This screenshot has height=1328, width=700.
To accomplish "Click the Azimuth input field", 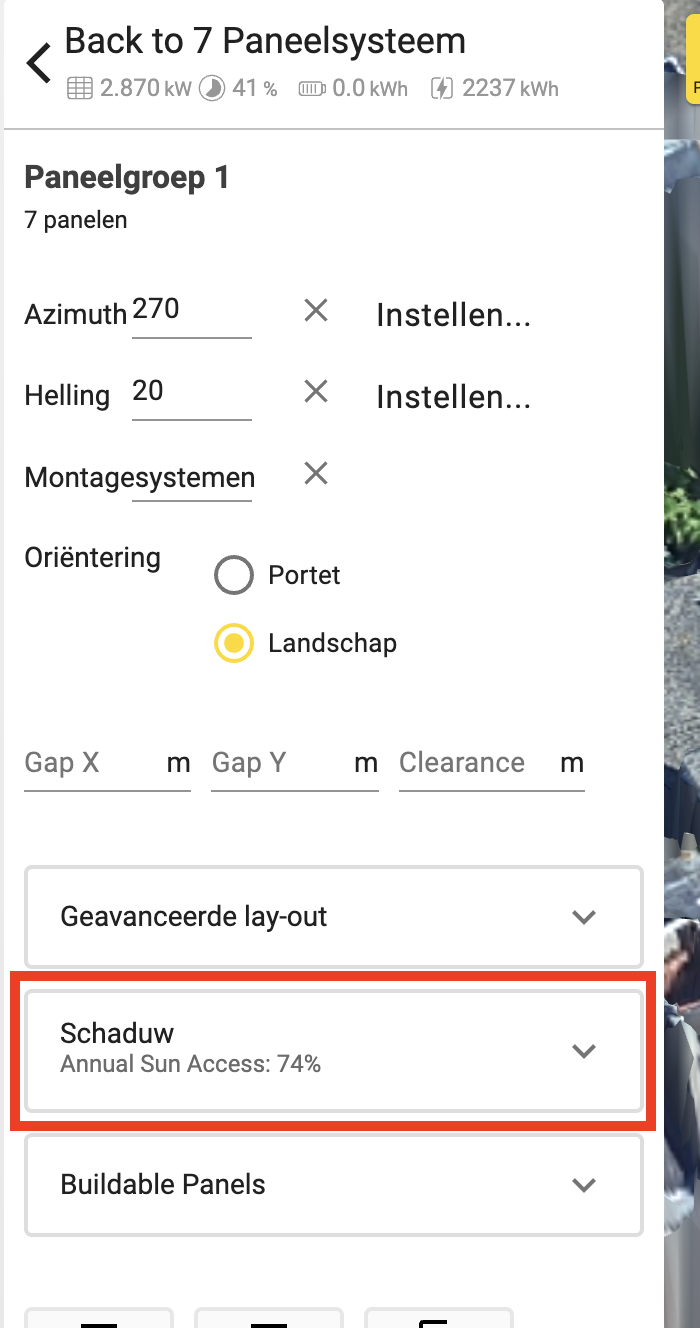I will (192, 313).
